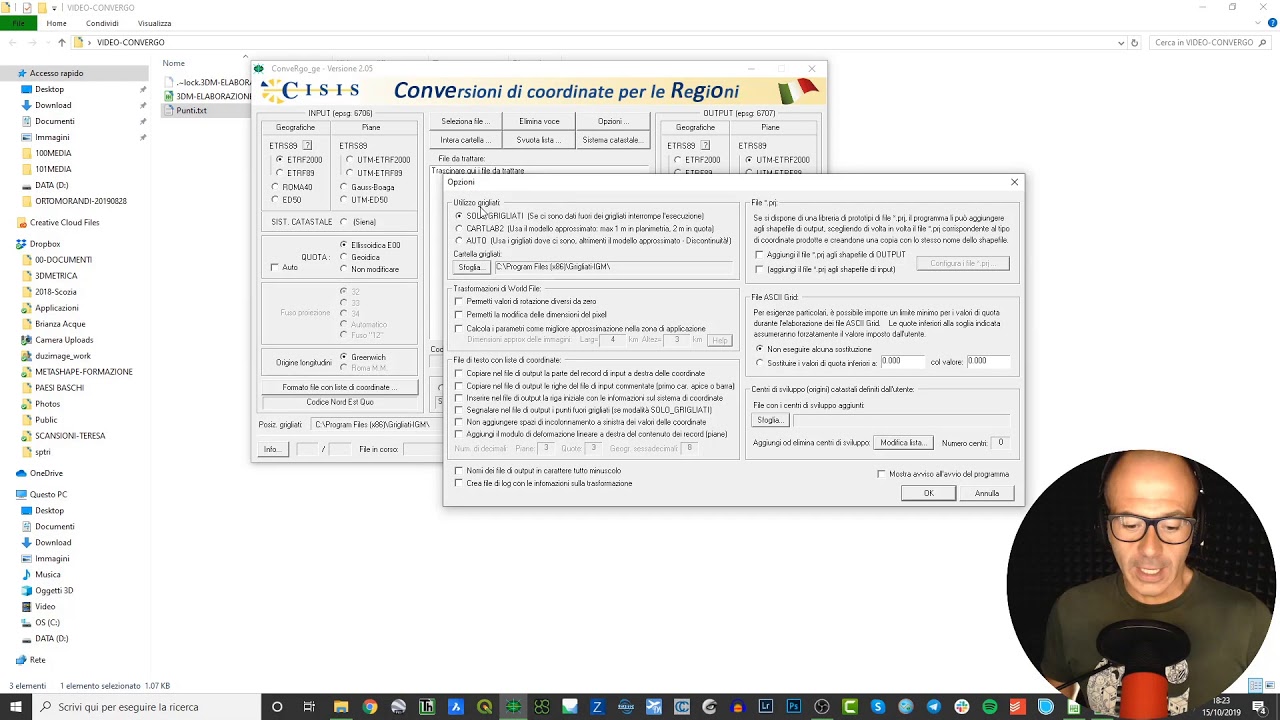Click quota inferiori threshold value field
The image size is (1280, 720).
(902, 361)
